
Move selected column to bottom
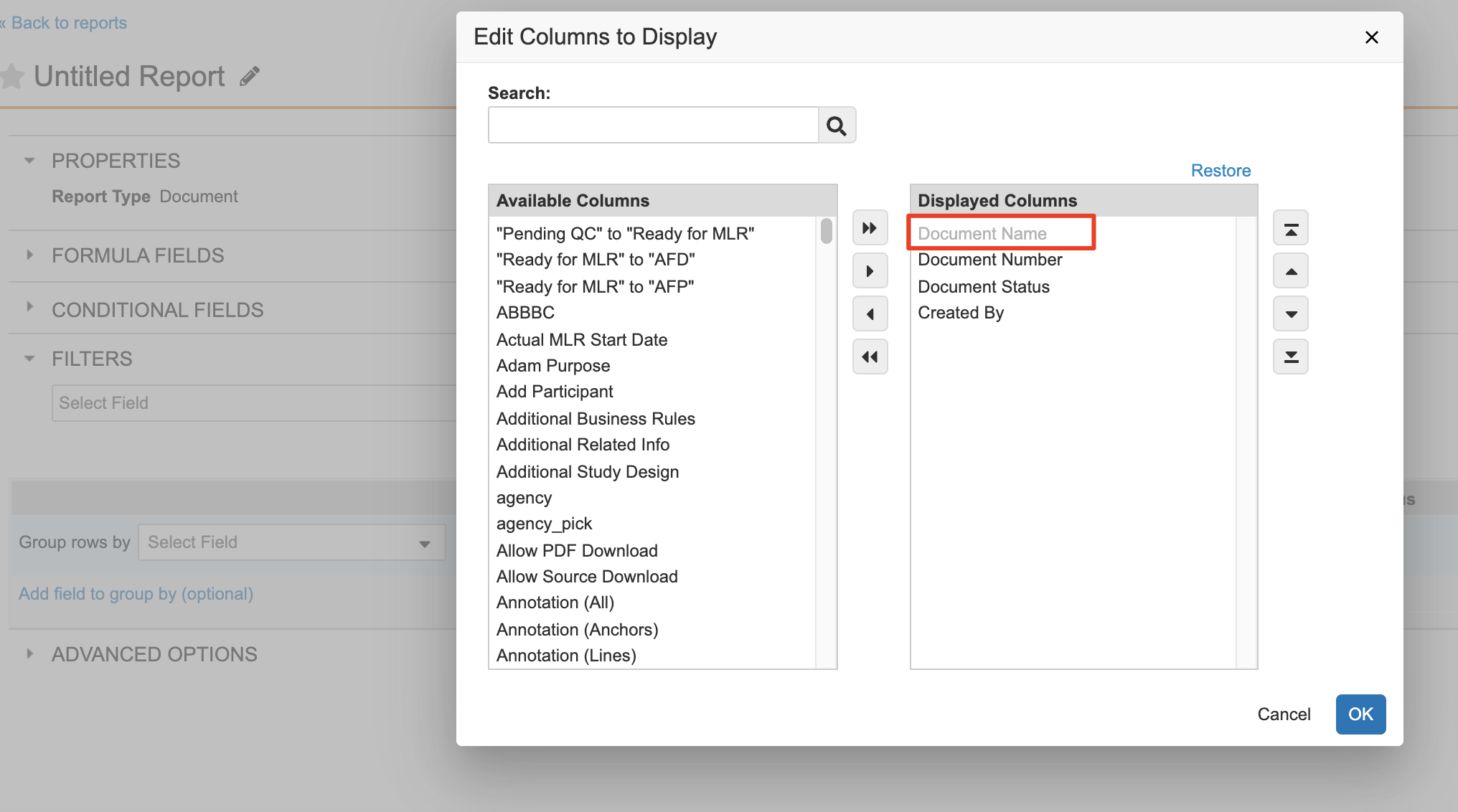[1290, 357]
